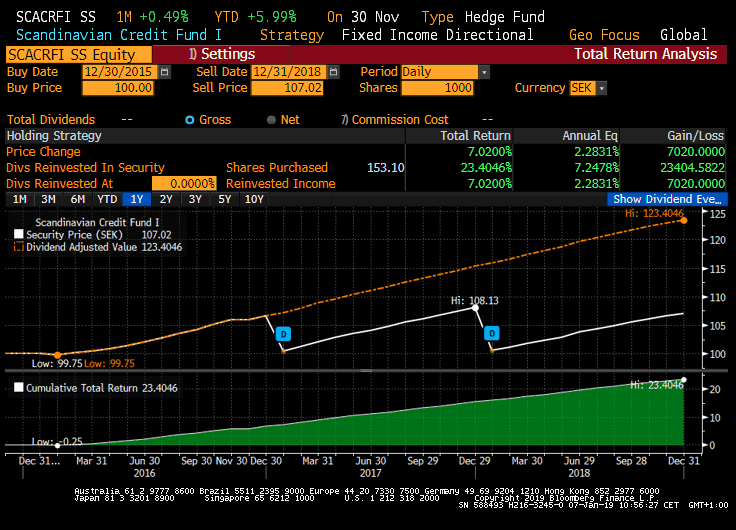Click the Commission Cost option

[395, 120]
